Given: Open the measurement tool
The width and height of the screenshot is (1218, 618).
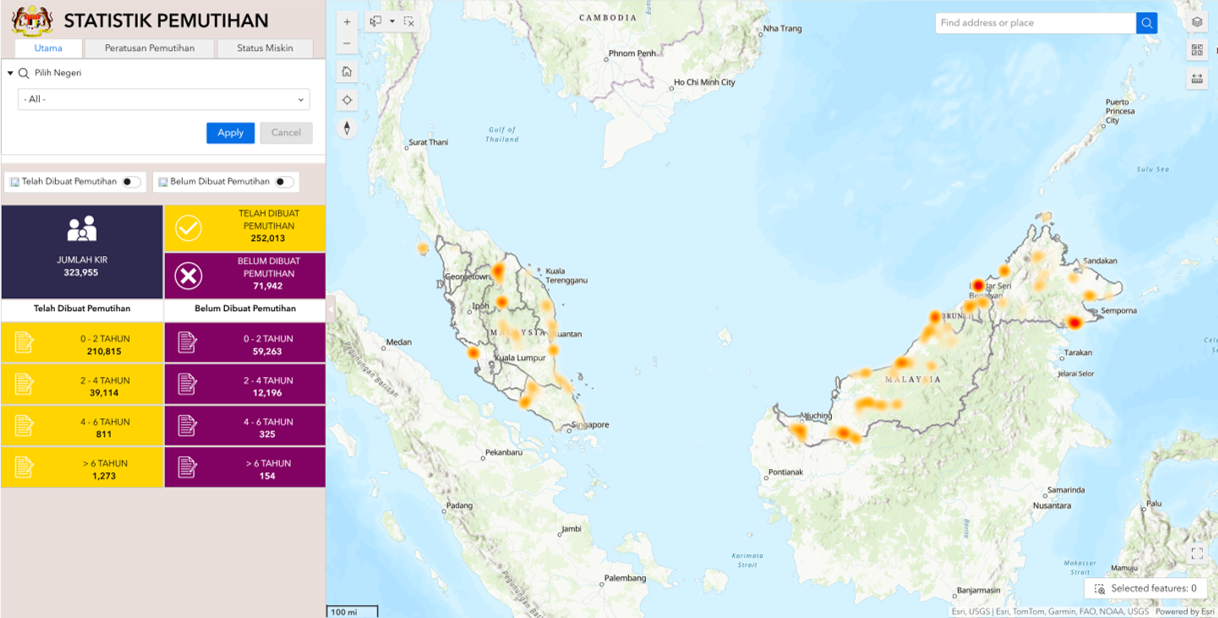Looking at the screenshot, I should [1197, 79].
